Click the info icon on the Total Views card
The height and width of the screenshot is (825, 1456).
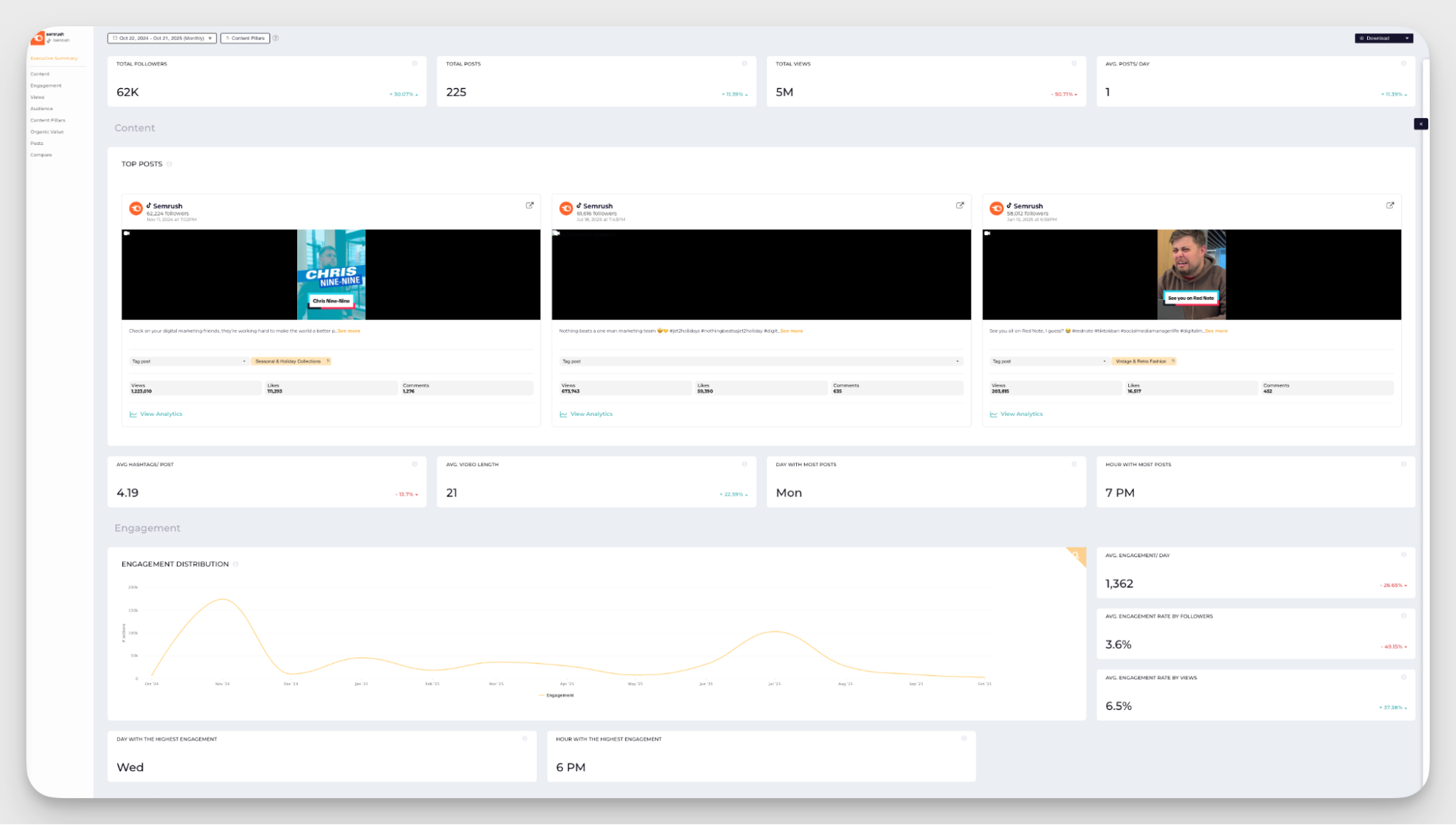tap(1073, 63)
